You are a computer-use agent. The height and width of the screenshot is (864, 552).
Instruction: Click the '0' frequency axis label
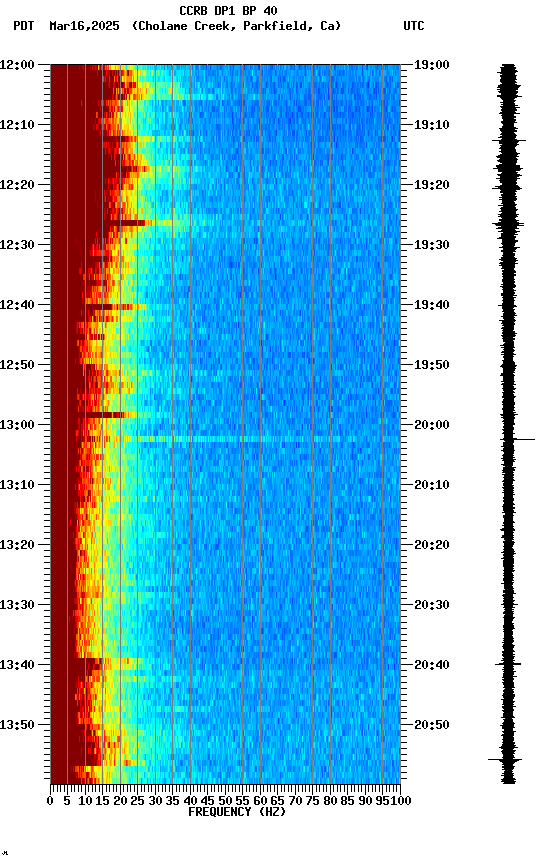(50, 801)
